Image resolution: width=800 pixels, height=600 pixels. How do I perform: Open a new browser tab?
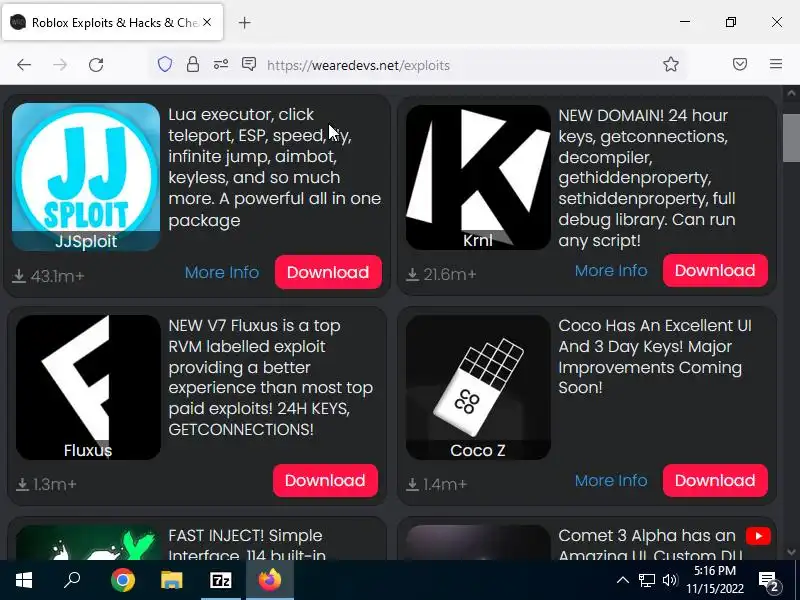click(x=244, y=22)
